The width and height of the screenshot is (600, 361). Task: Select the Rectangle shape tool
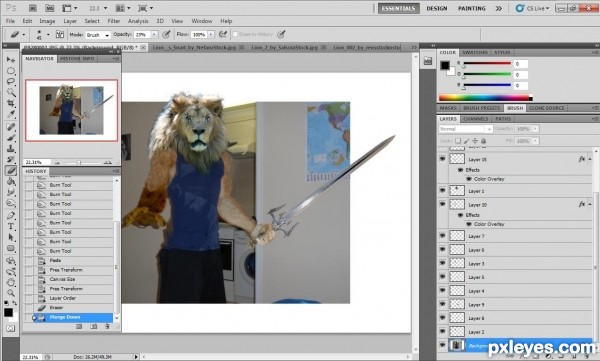(x=11, y=248)
